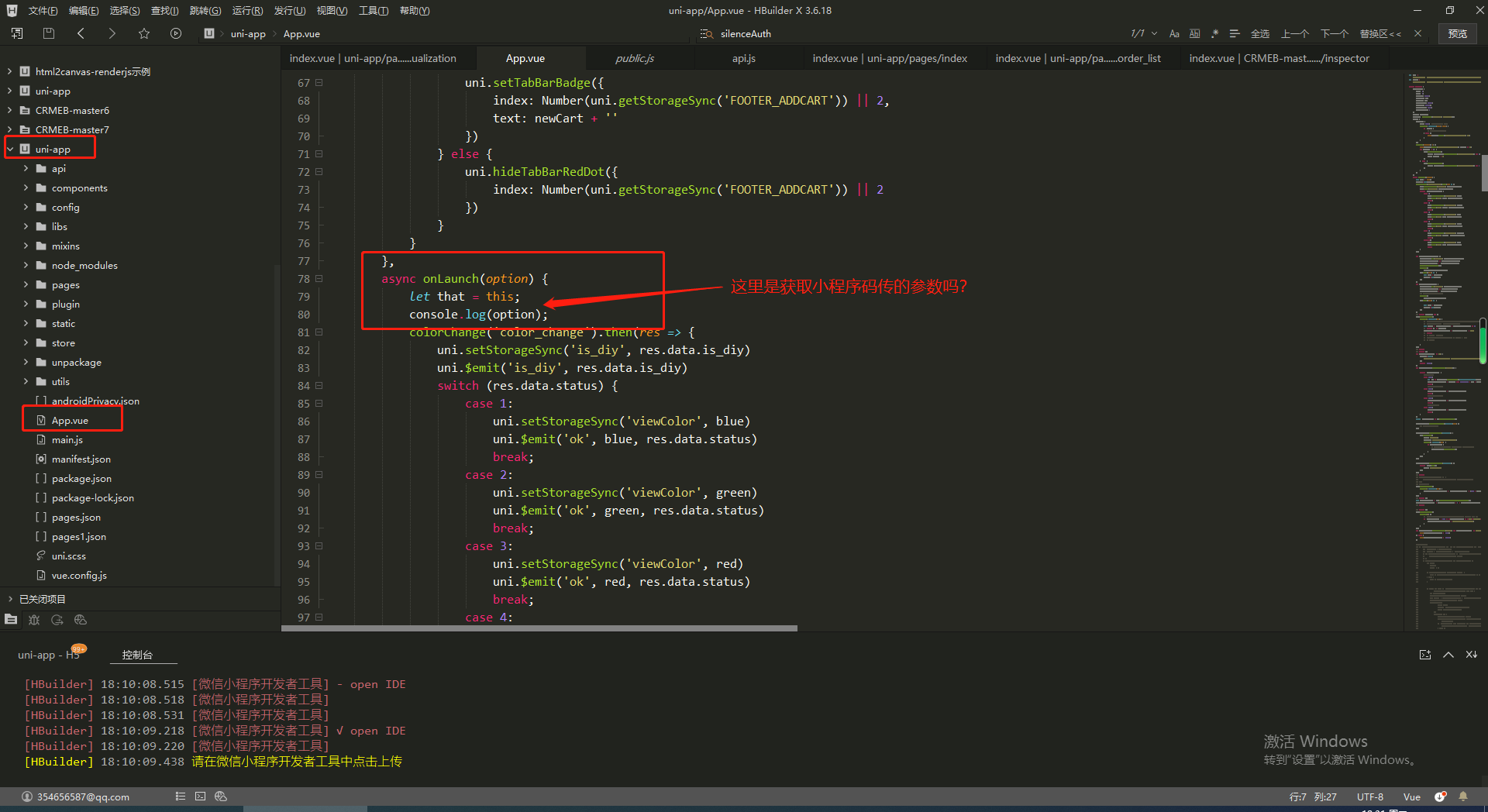Screen dimensions: 1488x812
Task: Click 替换区<< replace toggle
Action: pos(1380,33)
